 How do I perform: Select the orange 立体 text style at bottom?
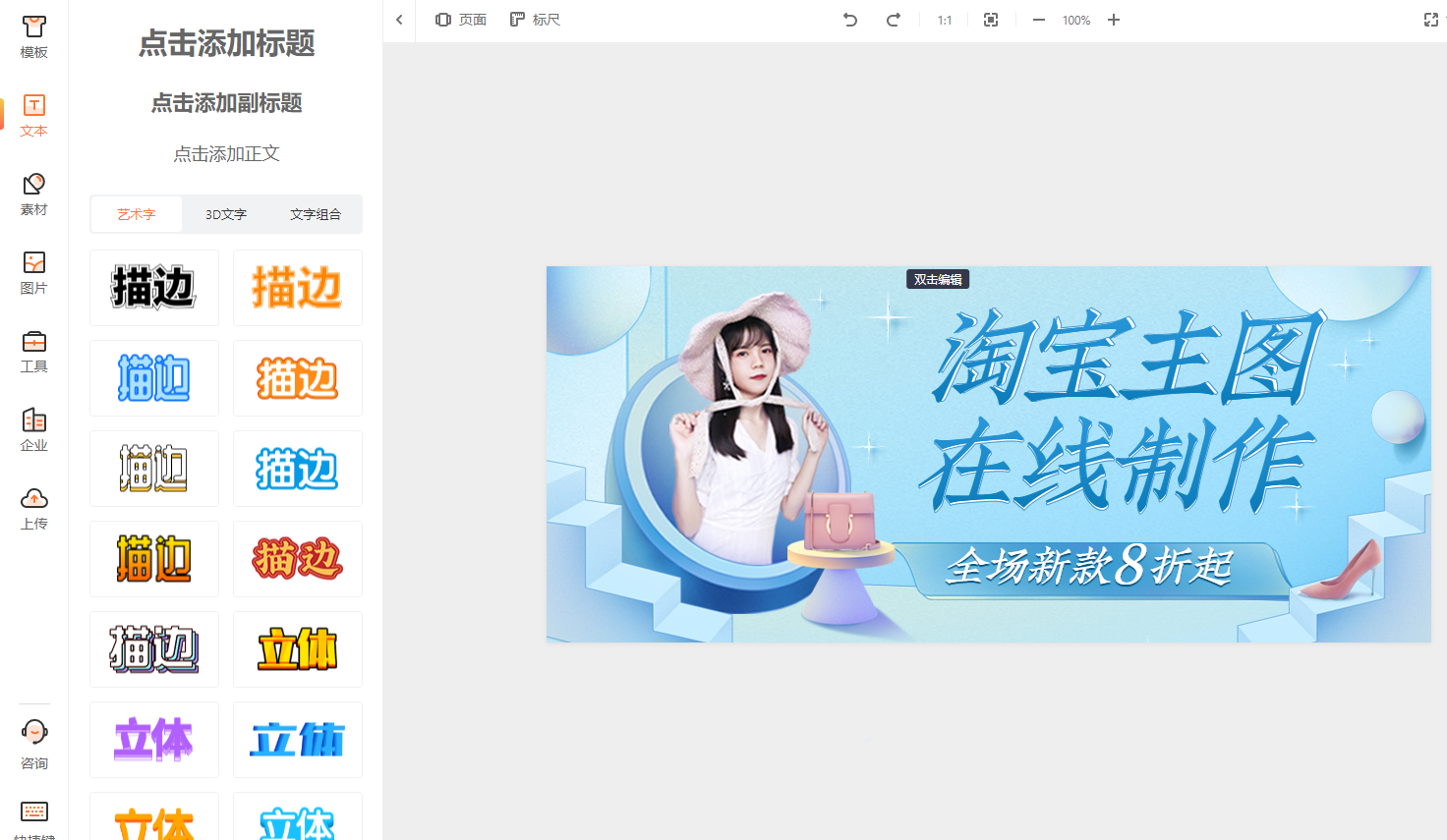coord(154,816)
